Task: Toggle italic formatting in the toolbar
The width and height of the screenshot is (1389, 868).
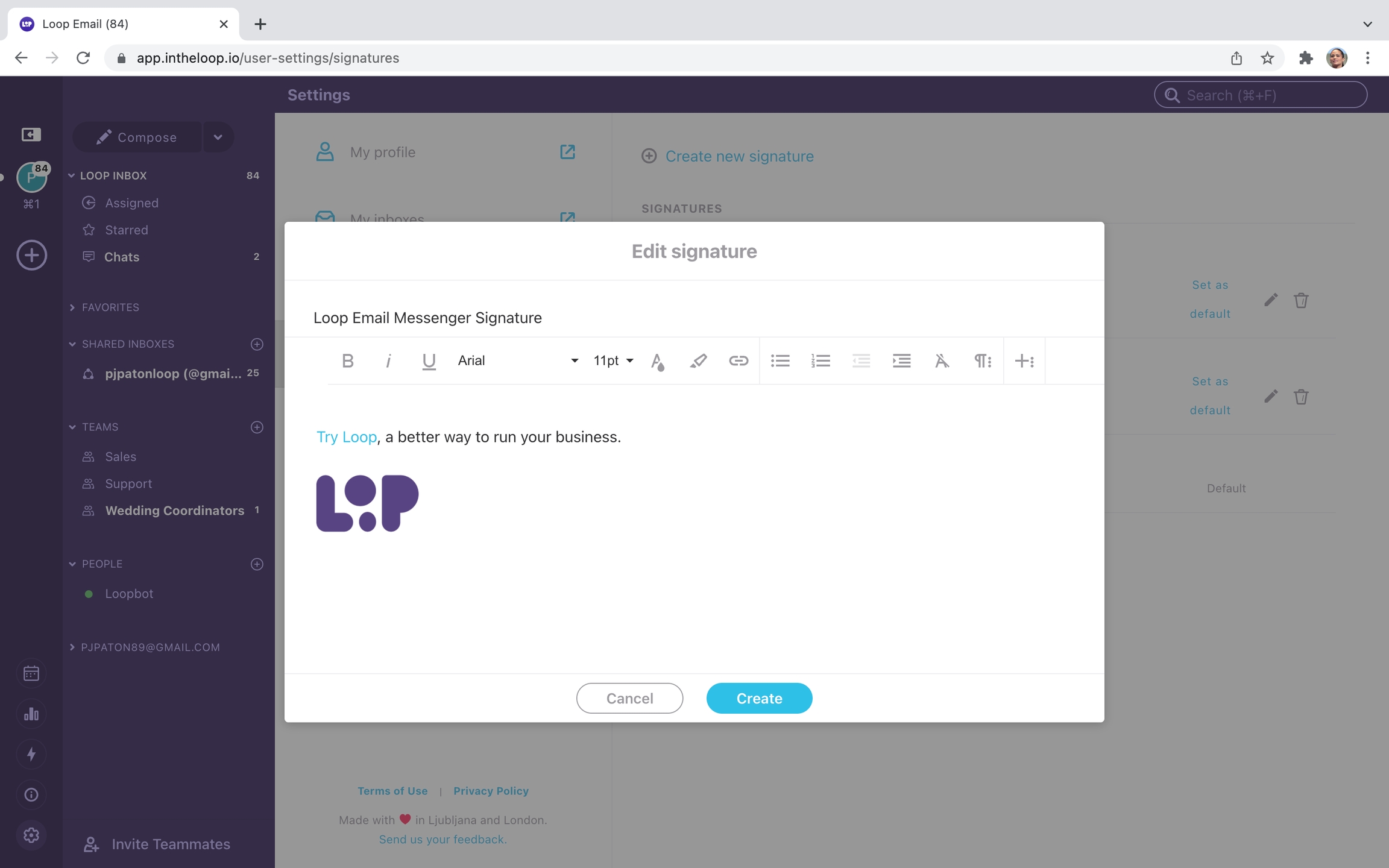Action: (388, 360)
